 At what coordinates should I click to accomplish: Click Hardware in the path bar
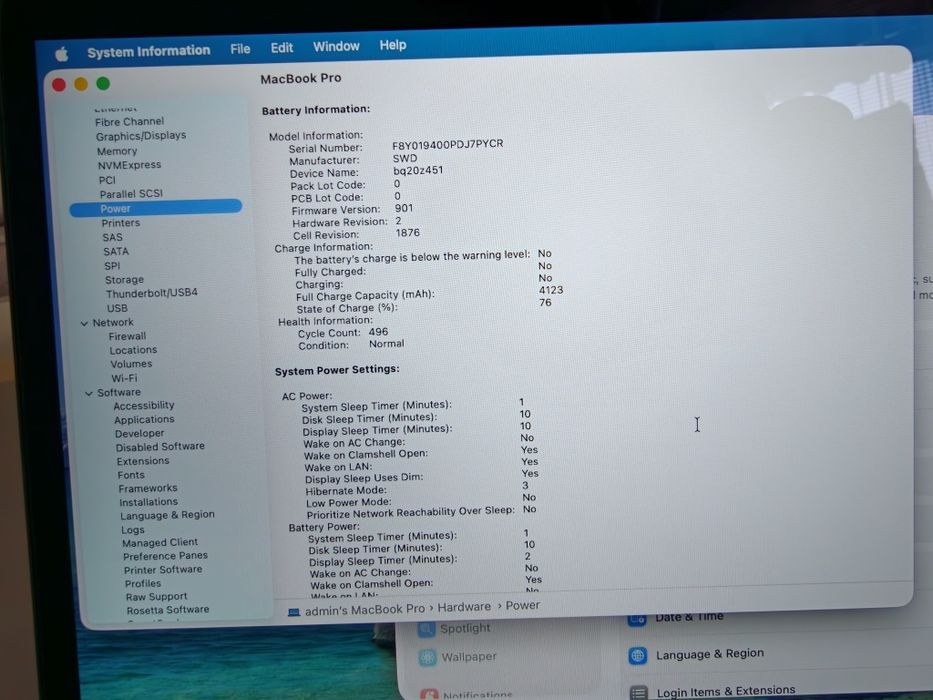pyautogui.click(x=464, y=607)
